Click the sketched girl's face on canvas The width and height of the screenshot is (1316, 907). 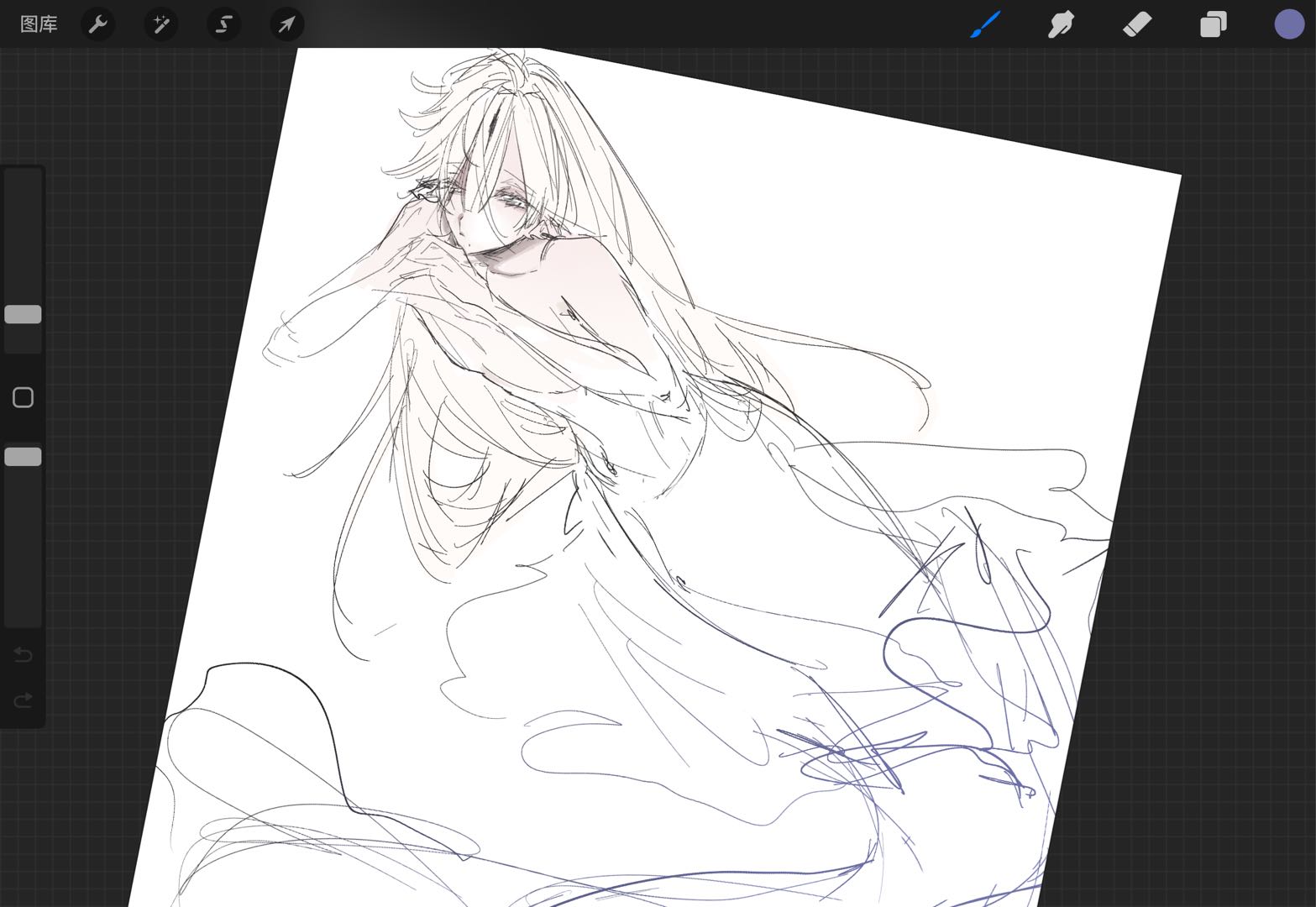pyautogui.click(x=485, y=218)
